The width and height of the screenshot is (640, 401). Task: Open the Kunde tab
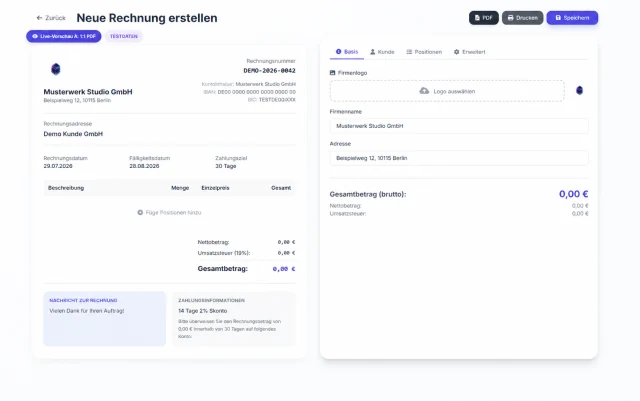tap(382, 52)
